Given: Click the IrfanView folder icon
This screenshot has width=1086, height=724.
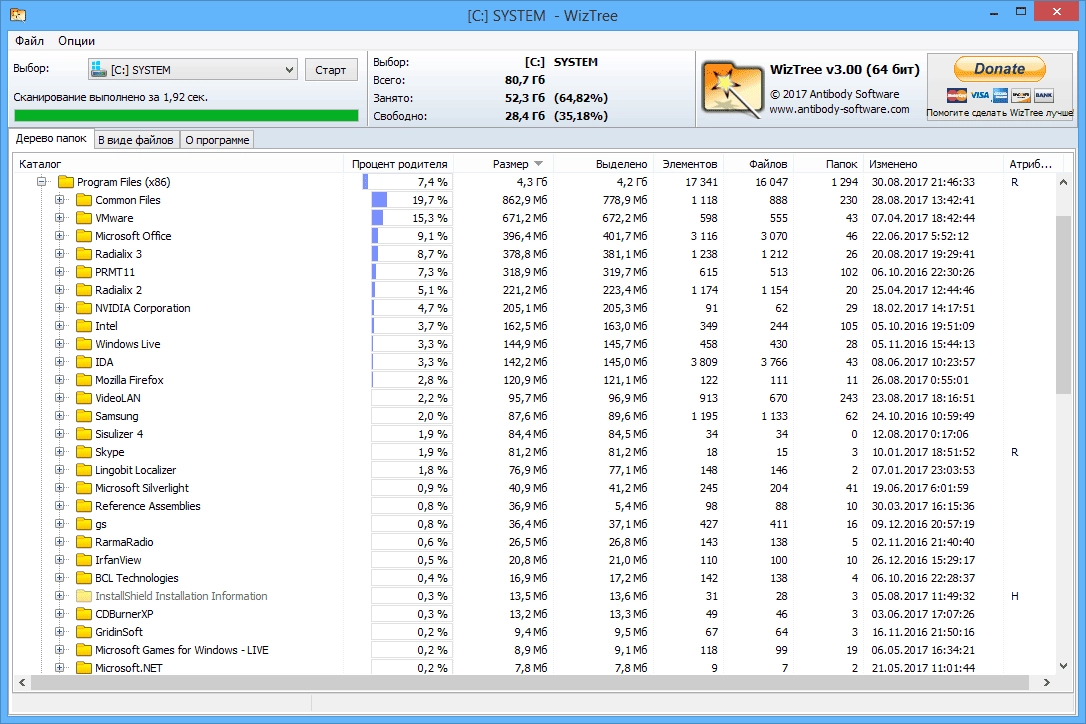Looking at the screenshot, I should (x=84, y=560).
